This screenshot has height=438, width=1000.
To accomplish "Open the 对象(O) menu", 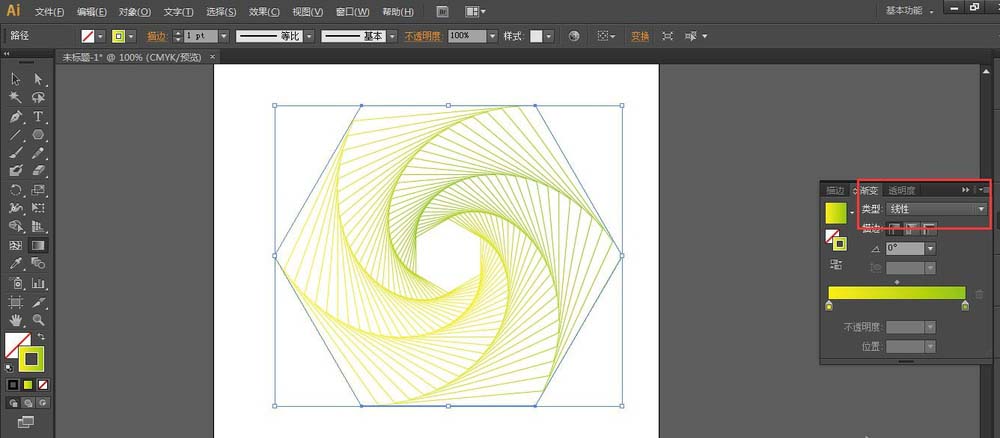I will (135, 12).
